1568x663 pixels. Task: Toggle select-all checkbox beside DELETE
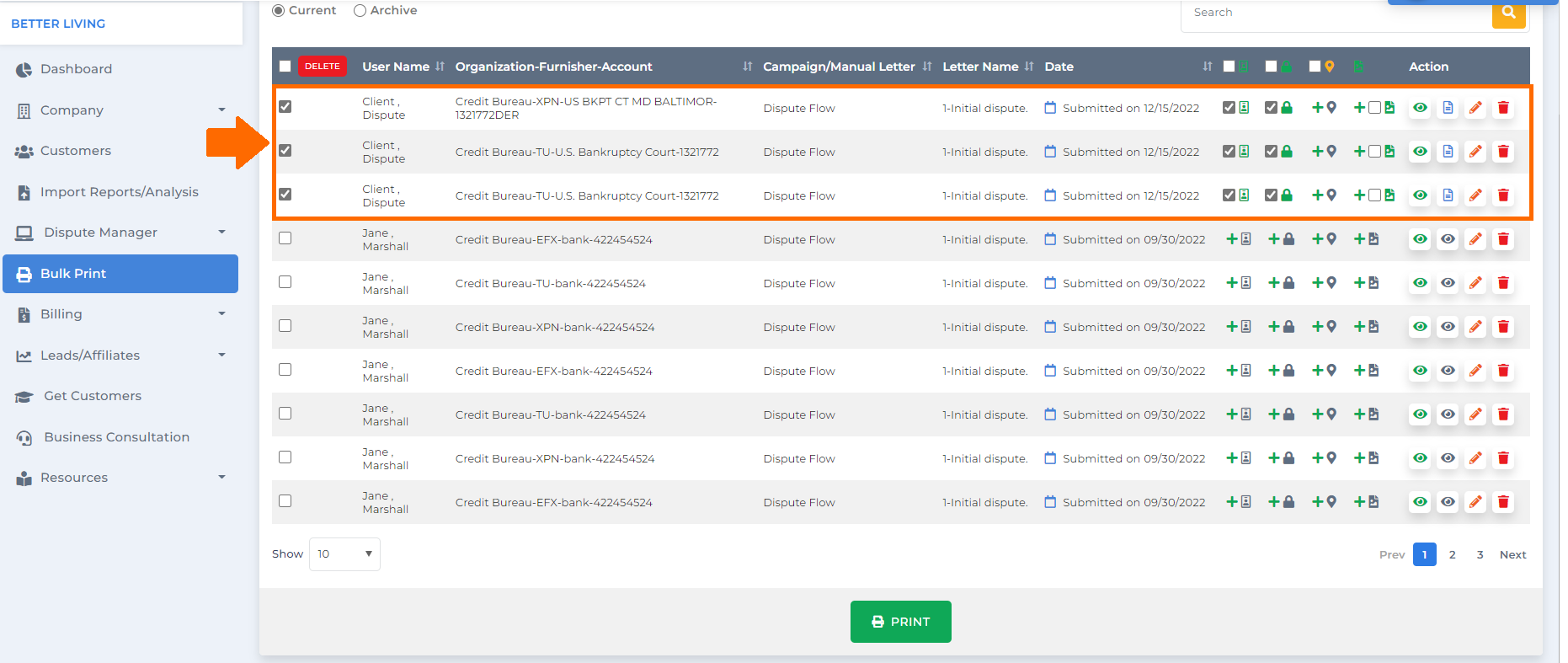point(285,67)
